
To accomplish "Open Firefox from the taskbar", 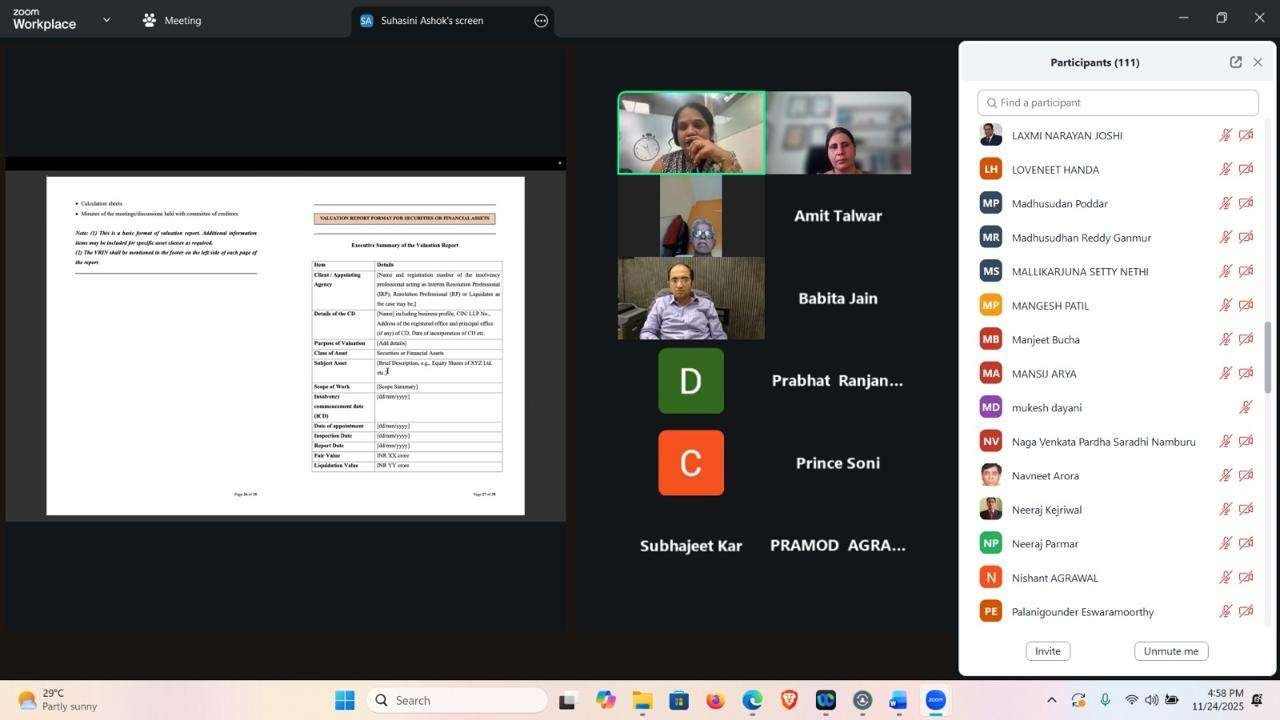I will pyautogui.click(x=715, y=700).
